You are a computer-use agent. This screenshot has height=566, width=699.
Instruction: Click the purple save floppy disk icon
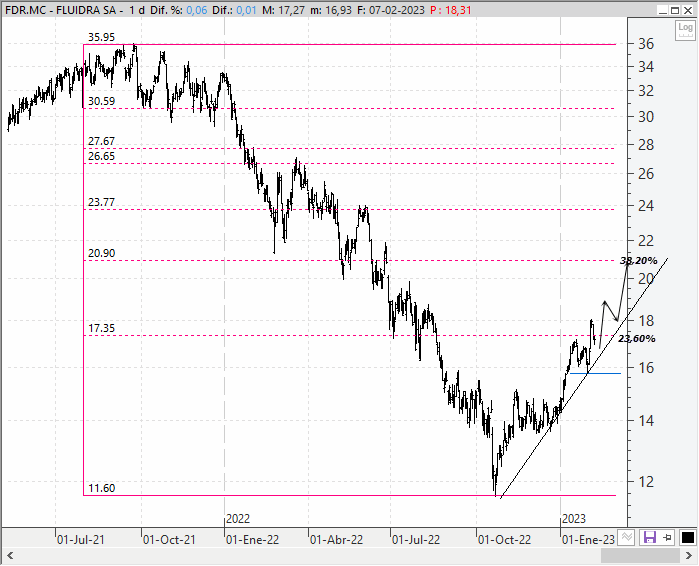(650, 537)
